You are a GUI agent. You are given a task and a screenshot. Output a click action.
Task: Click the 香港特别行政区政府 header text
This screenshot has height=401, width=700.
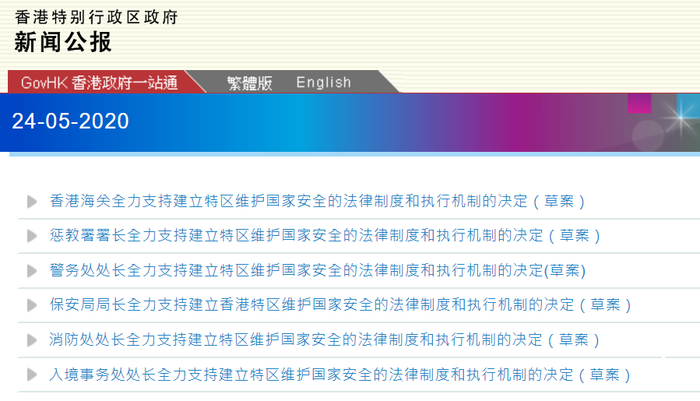click(96, 17)
